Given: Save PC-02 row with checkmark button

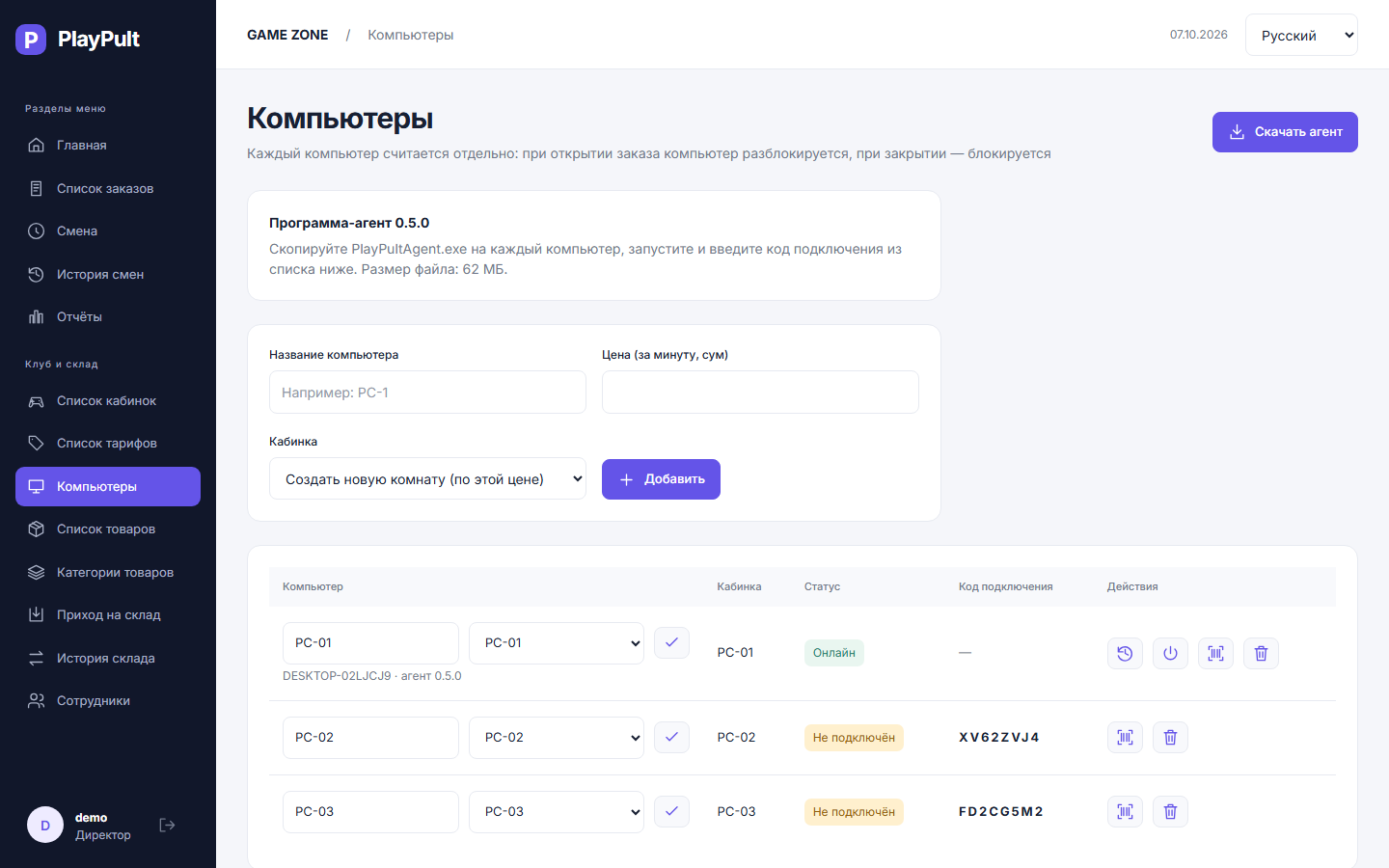Looking at the screenshot, I should pos(671,737).
